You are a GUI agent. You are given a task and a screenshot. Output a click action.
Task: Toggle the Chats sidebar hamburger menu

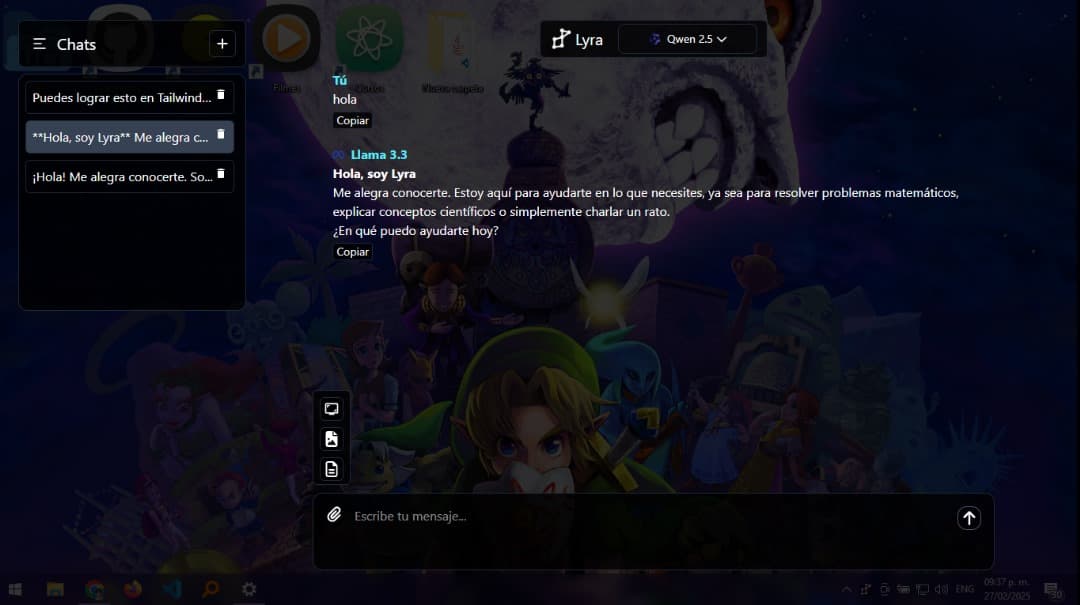coord(39,44)
